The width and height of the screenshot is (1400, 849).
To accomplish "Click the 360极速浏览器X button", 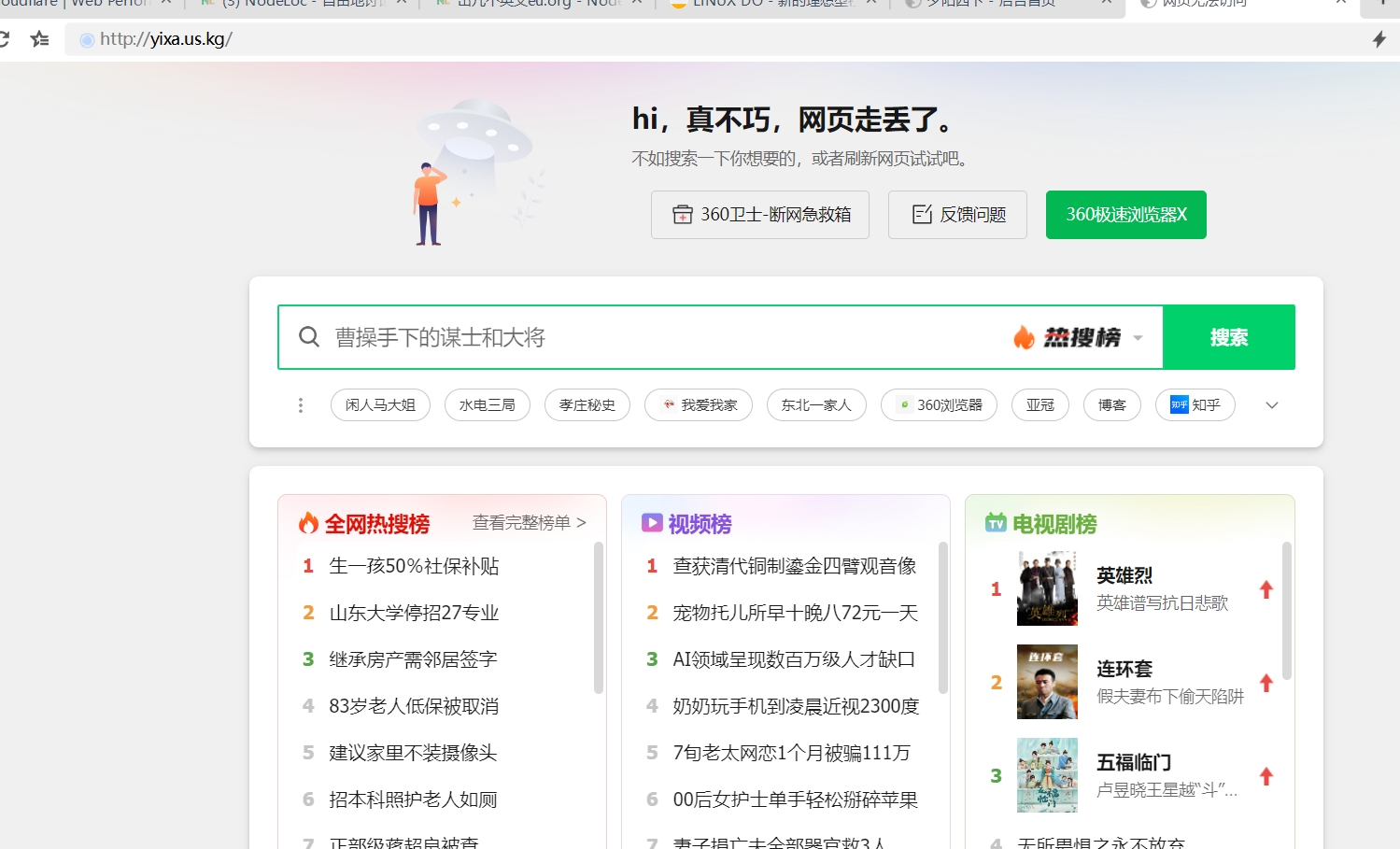I will pyautogui.click(x=1126, y=215).
